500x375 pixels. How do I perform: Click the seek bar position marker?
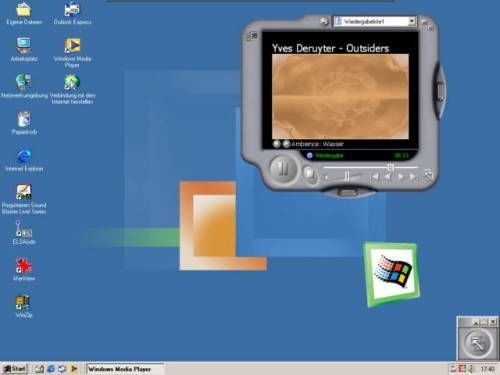pos(390,167)
